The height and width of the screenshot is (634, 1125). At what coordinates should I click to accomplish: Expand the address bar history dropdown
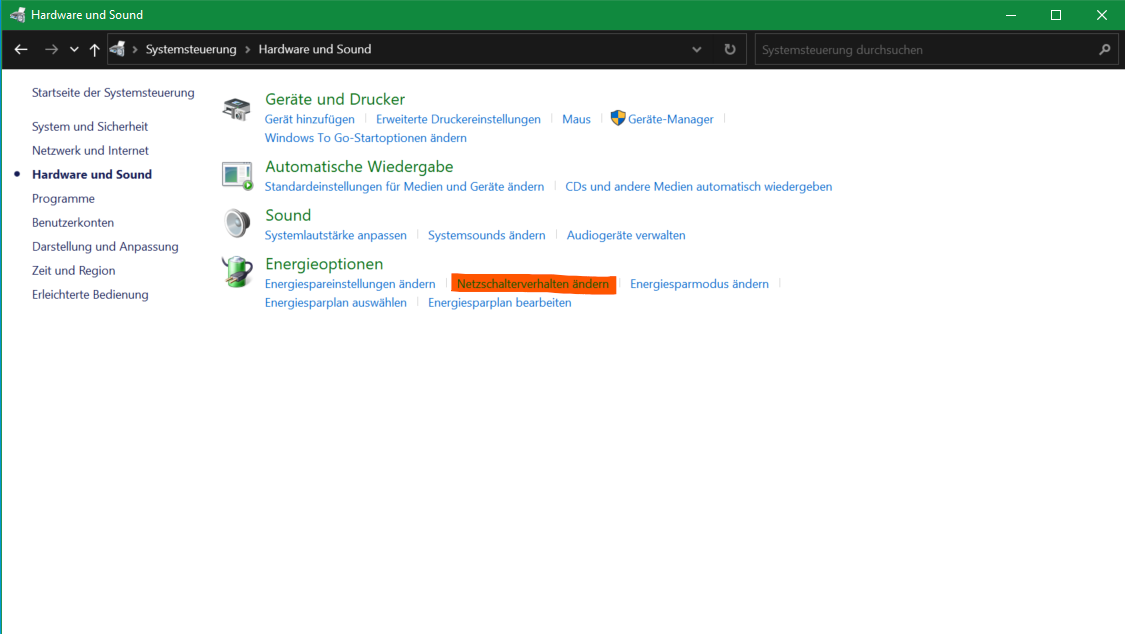point(697,49)
